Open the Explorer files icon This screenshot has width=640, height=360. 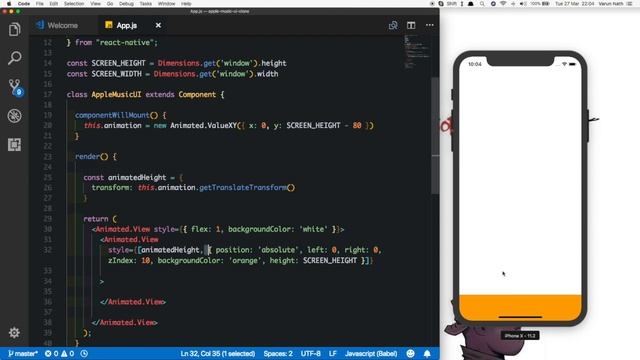[x=14, y=29]
